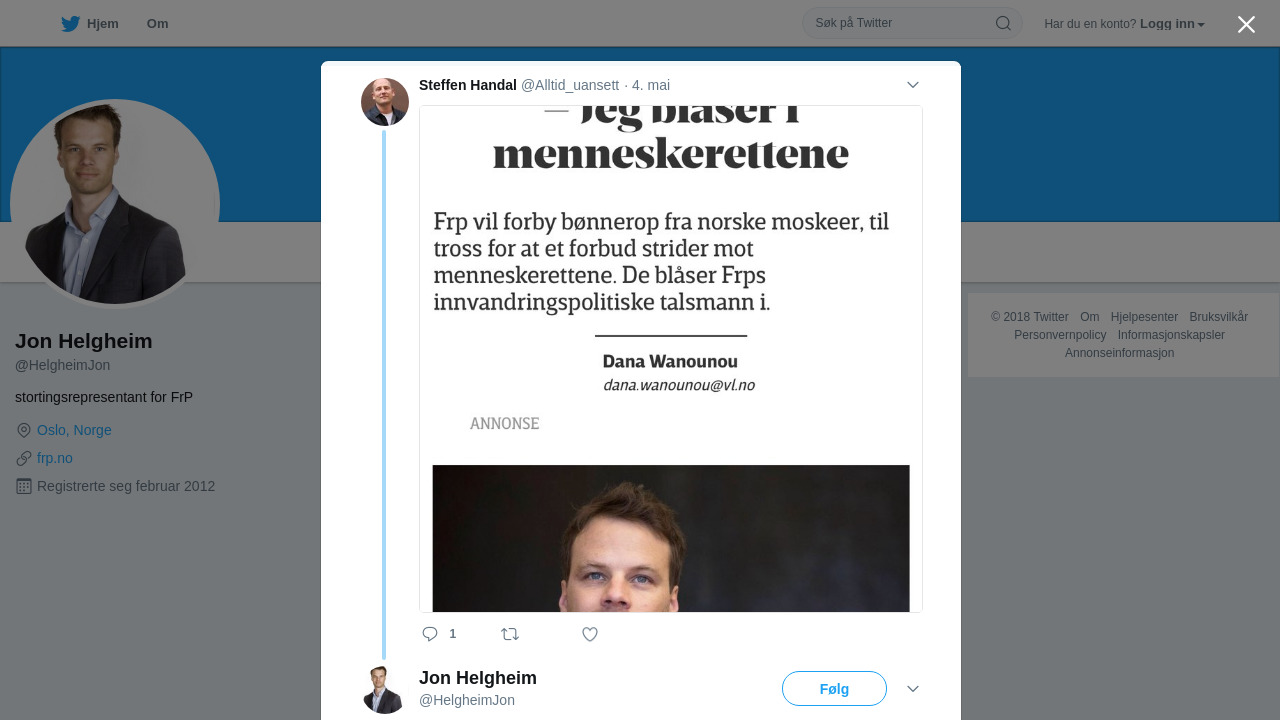The image size is (1280, 720).
Task: Focus the Søk på Twitter field
Action: [900, 23]
